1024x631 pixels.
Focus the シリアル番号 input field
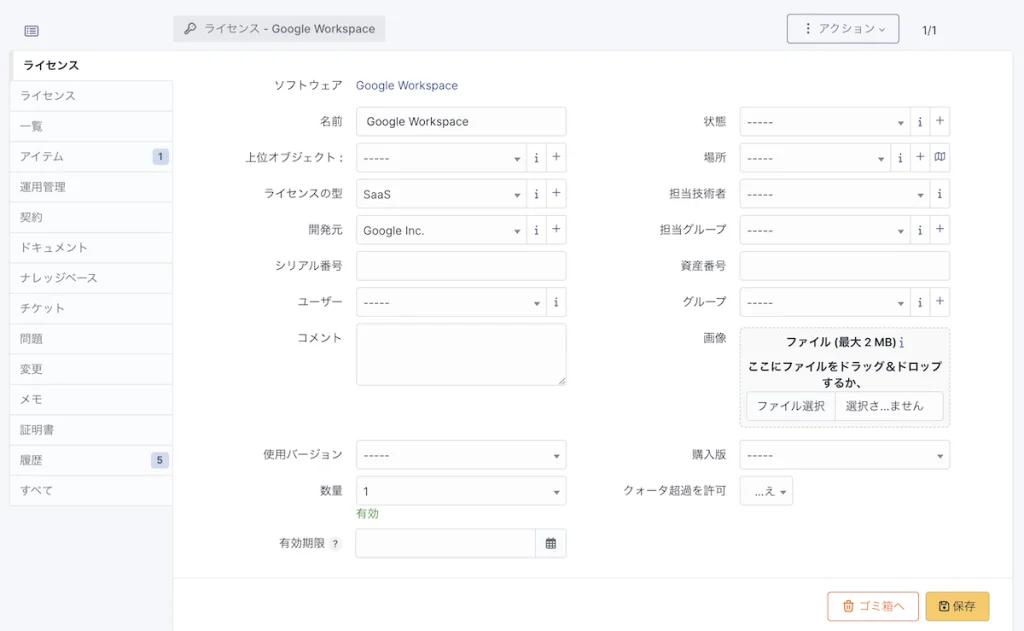(461, 266)
